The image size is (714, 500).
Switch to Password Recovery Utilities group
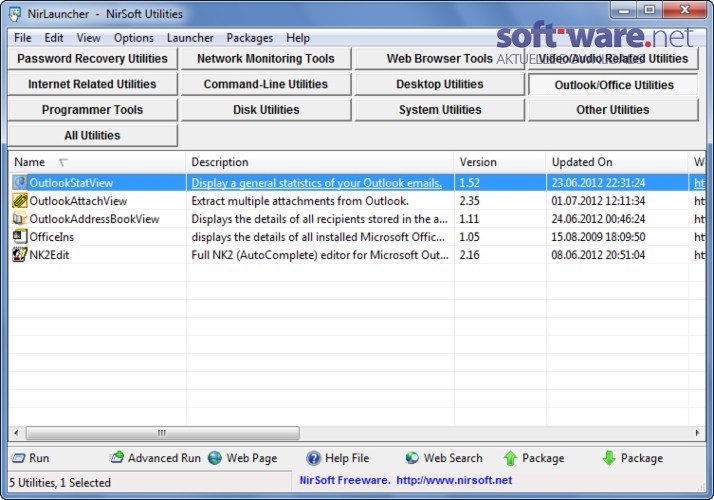click(x=92, y=59)
